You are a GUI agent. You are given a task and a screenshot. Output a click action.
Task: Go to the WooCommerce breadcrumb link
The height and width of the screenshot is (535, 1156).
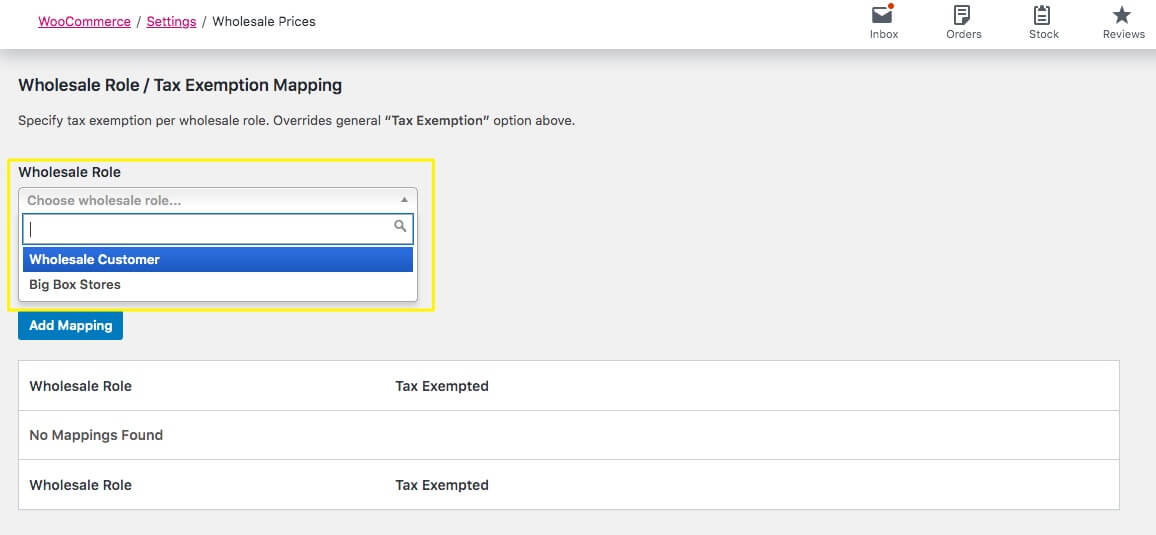[84, 21]
